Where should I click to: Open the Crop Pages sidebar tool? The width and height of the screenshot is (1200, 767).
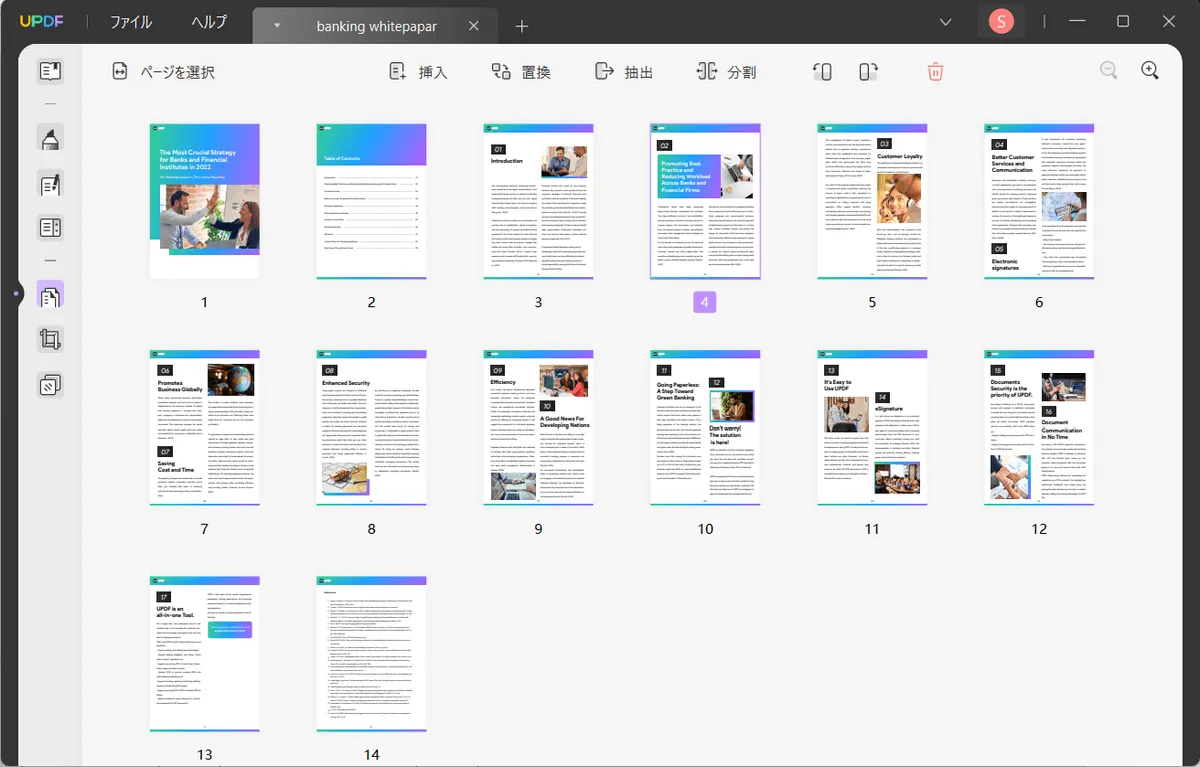click(x=50, y=340)
